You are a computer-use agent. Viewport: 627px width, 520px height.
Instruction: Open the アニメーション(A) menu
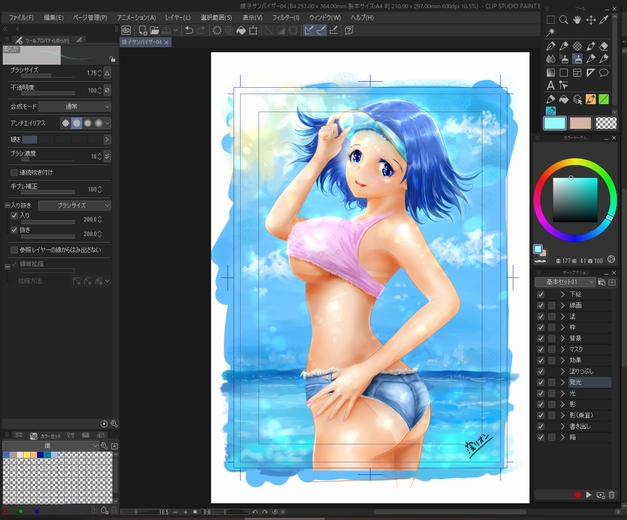[136, 18]
